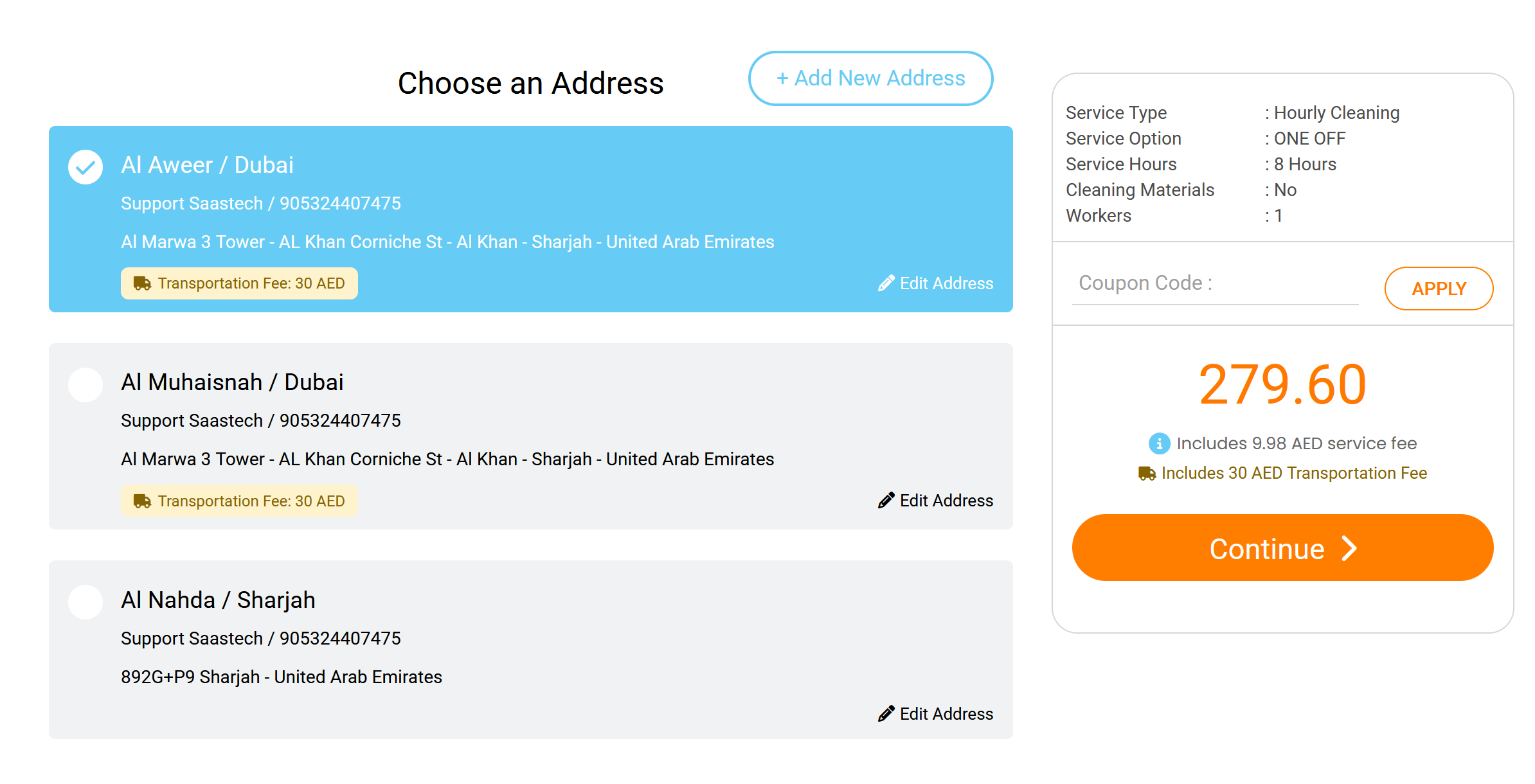Viewport: 1535px width, 784px height.
Task: Click truck icon in Al Muhaisnah fee badge
Action: tap(142, 501)
